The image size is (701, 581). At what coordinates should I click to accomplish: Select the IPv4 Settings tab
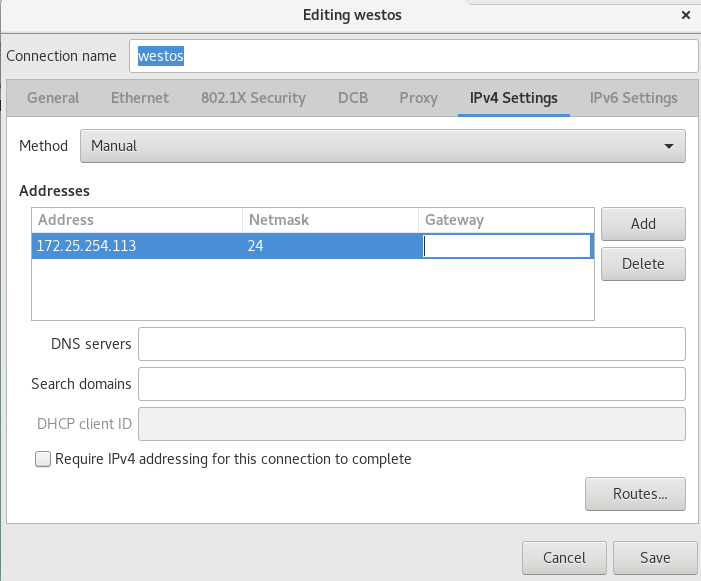click(x=514, y=98)
